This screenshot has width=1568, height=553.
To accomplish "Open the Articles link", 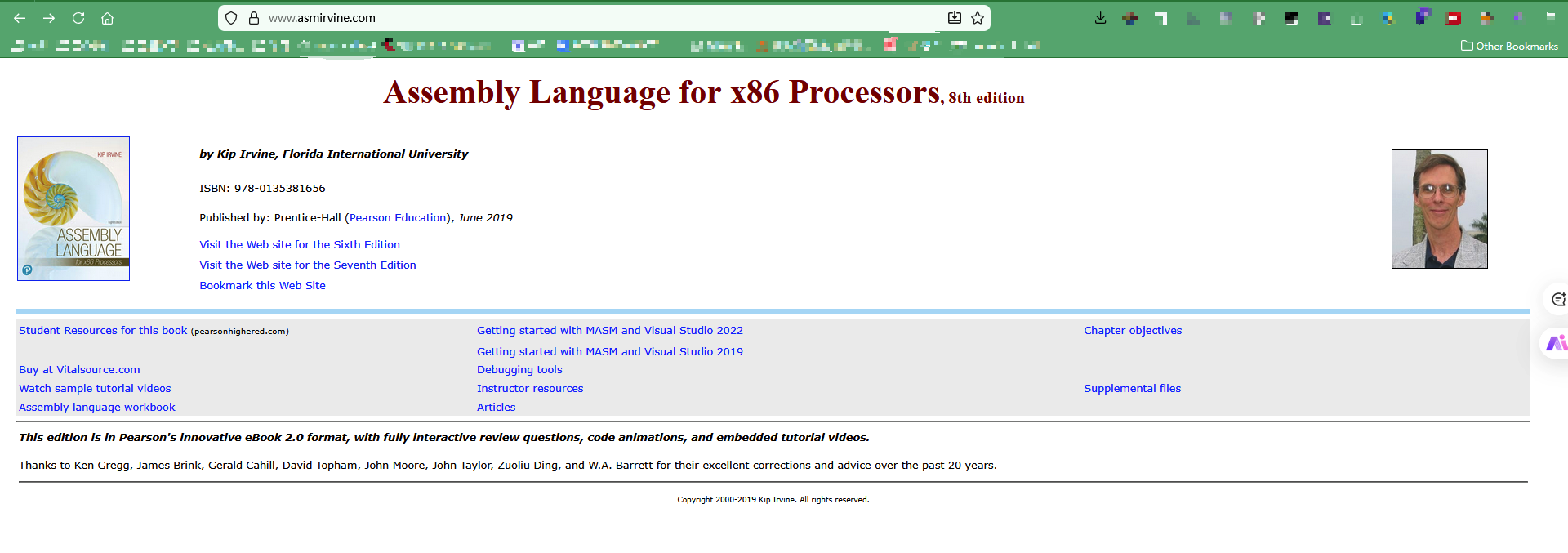I will pos(496,407).
